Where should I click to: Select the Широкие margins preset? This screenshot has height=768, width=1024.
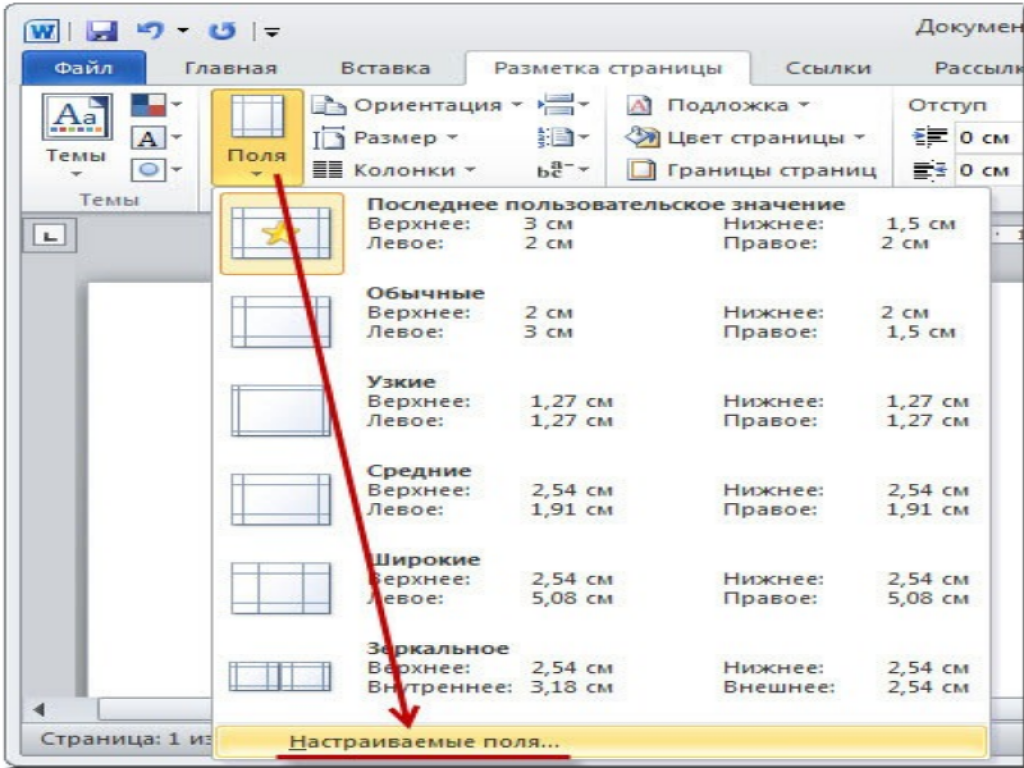tap(601, 588)
